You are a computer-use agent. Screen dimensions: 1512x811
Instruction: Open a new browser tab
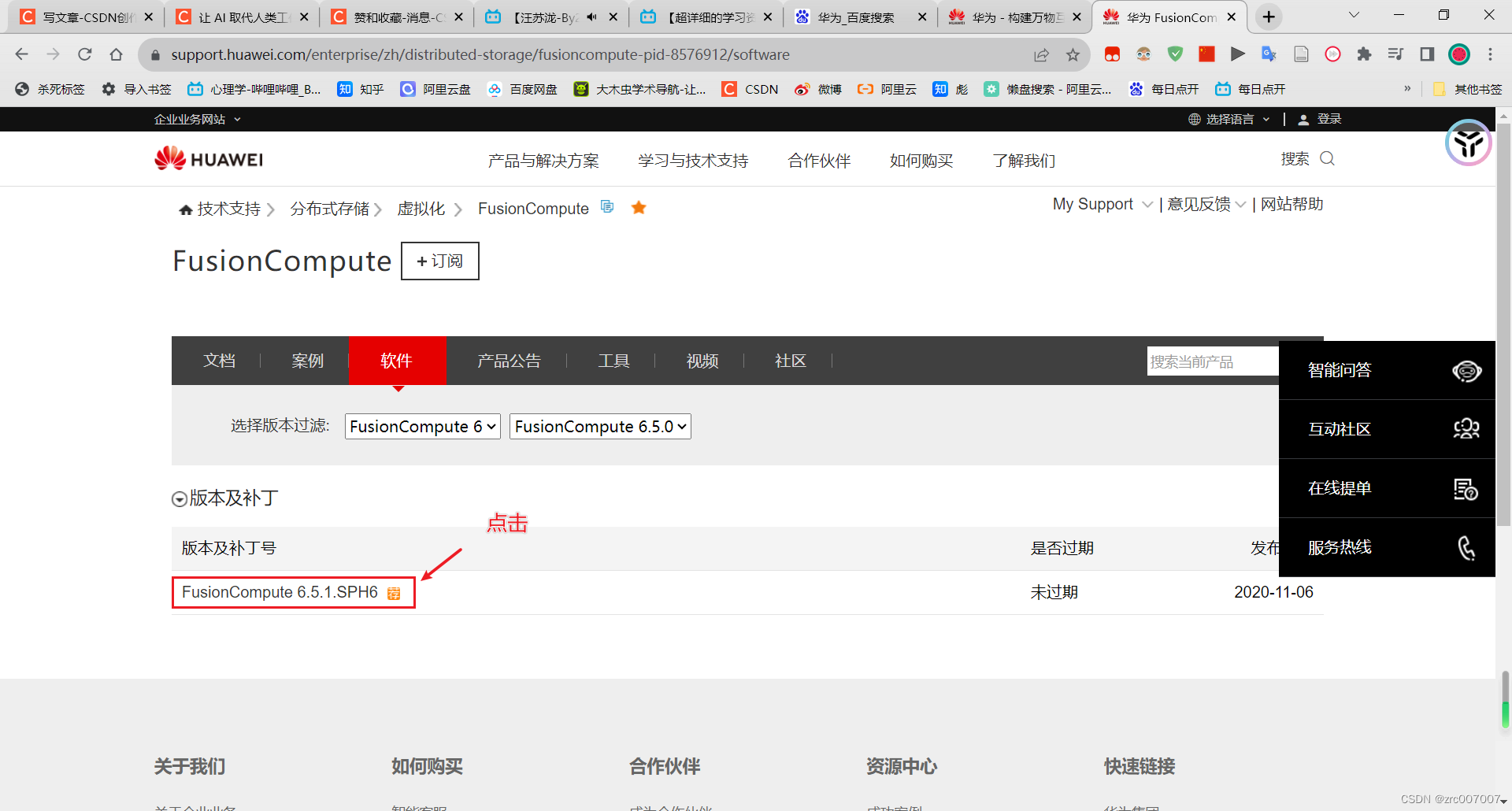(1269, 17)
